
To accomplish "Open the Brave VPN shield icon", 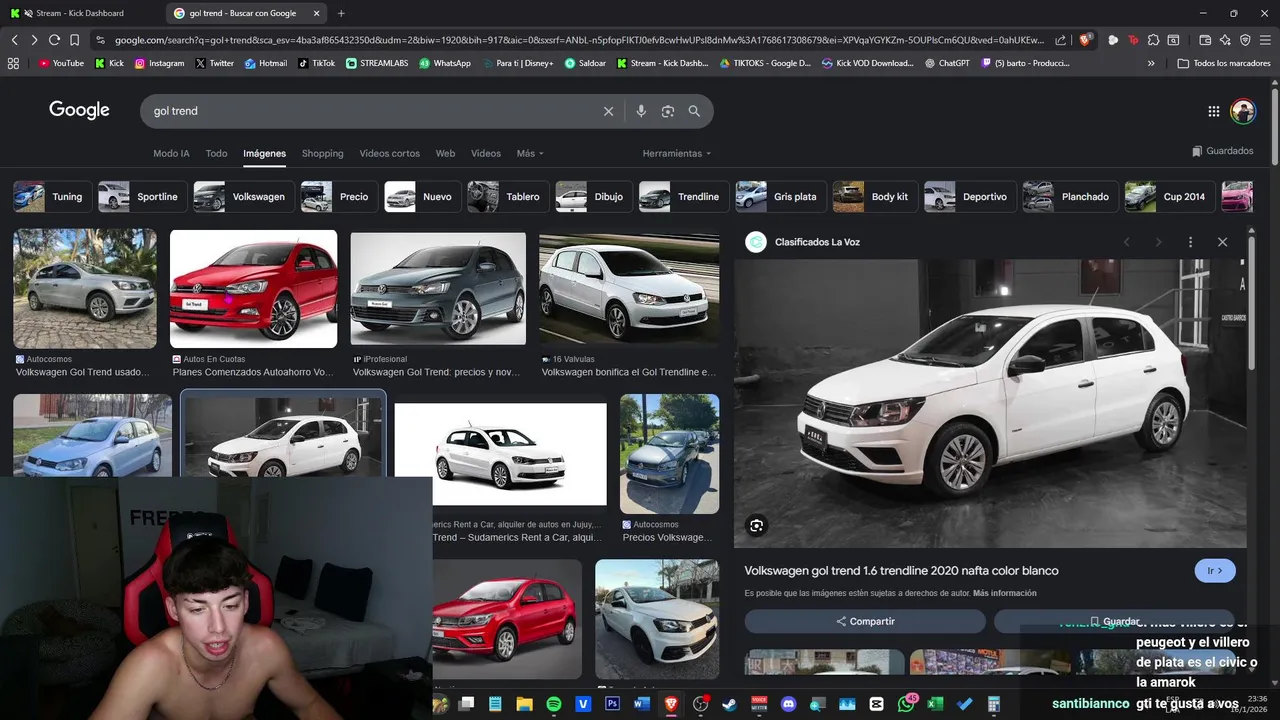I will tap(1245, 40).
